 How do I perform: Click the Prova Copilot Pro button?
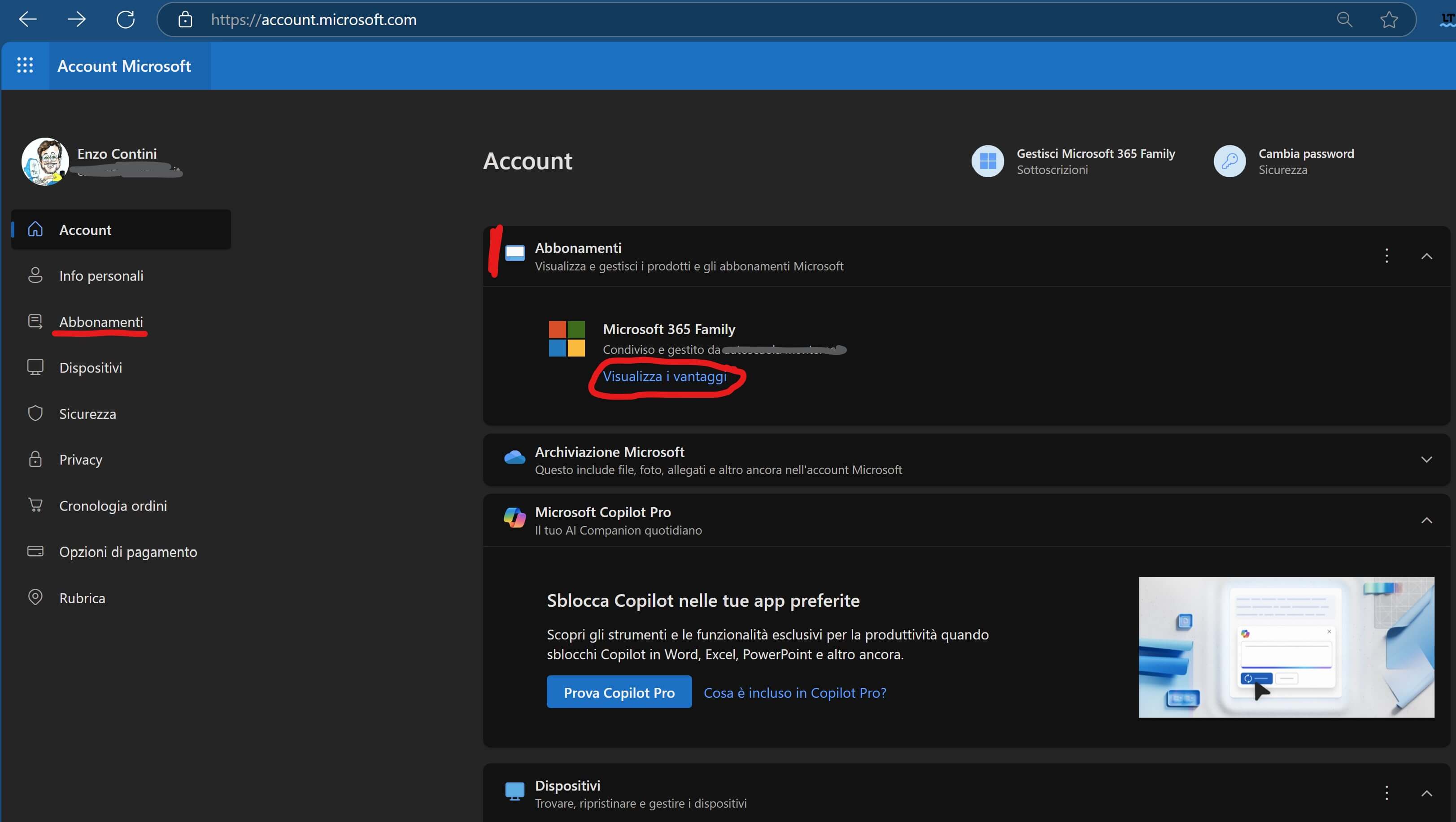point(619,692)
